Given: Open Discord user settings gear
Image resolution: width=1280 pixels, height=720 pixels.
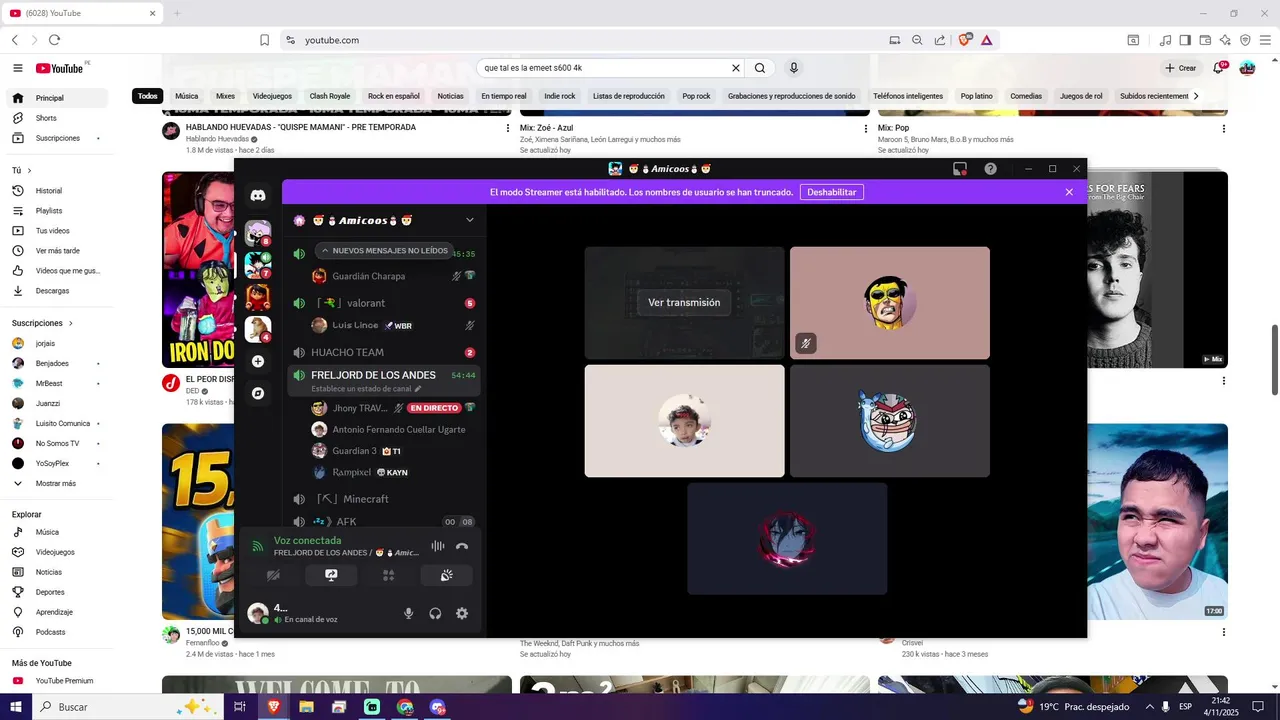Looking at the screenshot, I should coord(462,613).
